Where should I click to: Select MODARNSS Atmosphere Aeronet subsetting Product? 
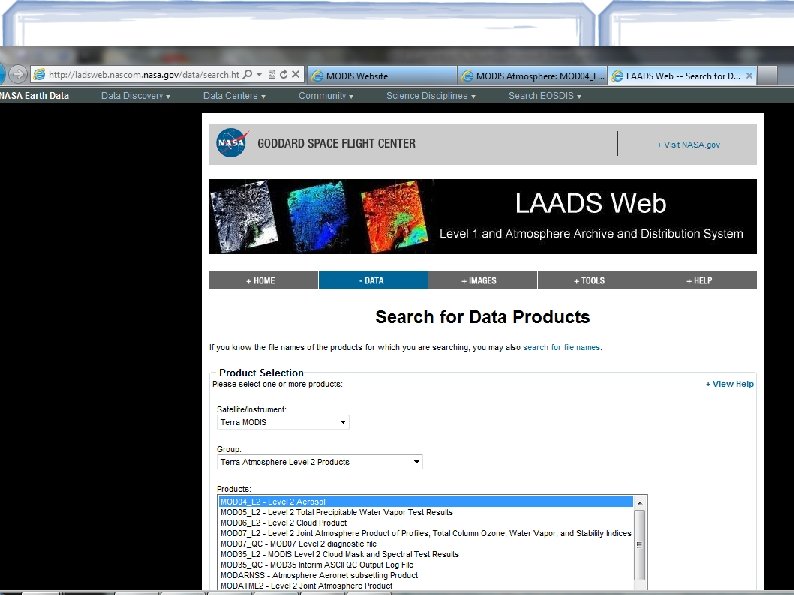[426, 575]
